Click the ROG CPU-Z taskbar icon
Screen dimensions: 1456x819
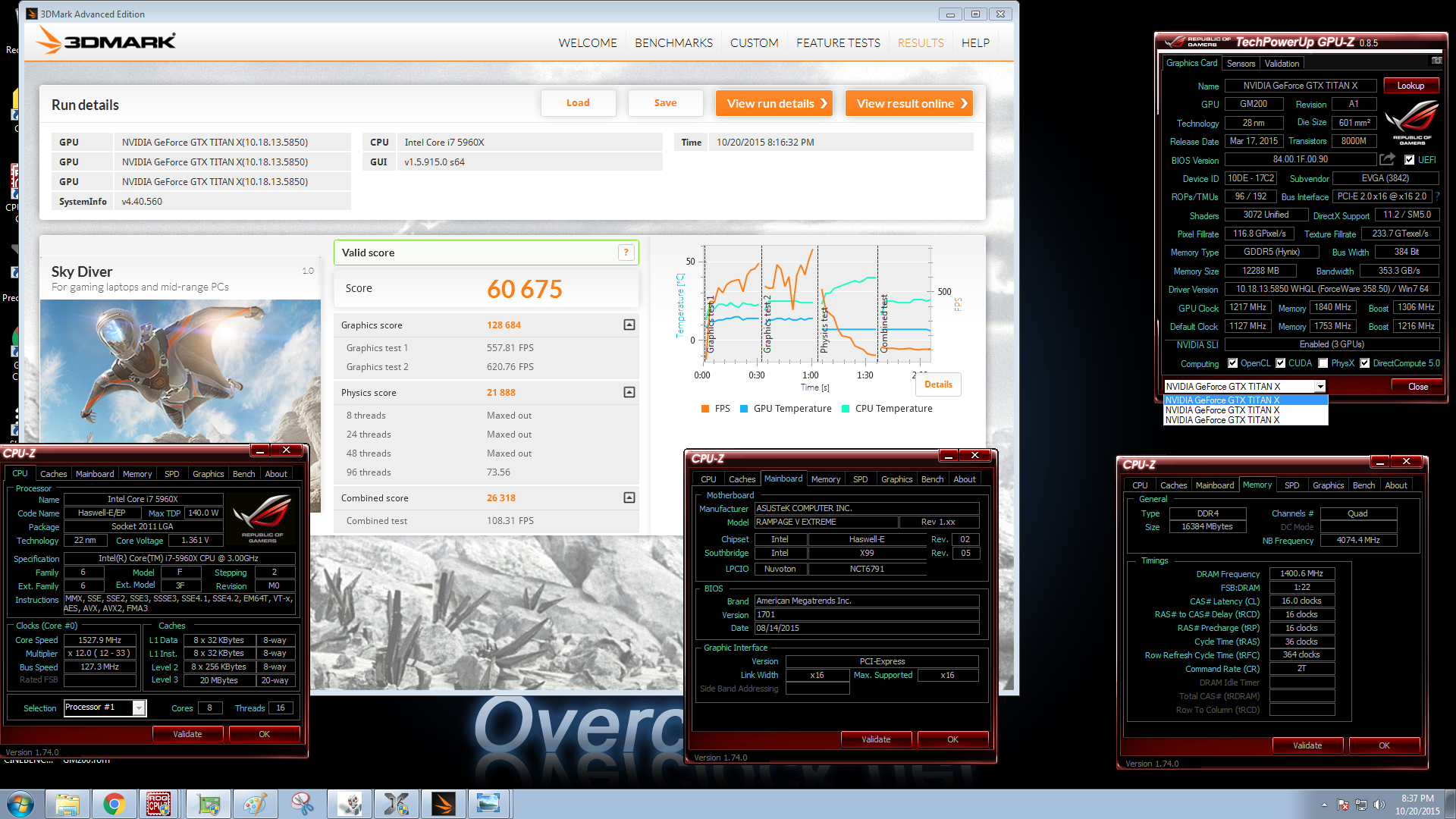(x=158, y=804)
